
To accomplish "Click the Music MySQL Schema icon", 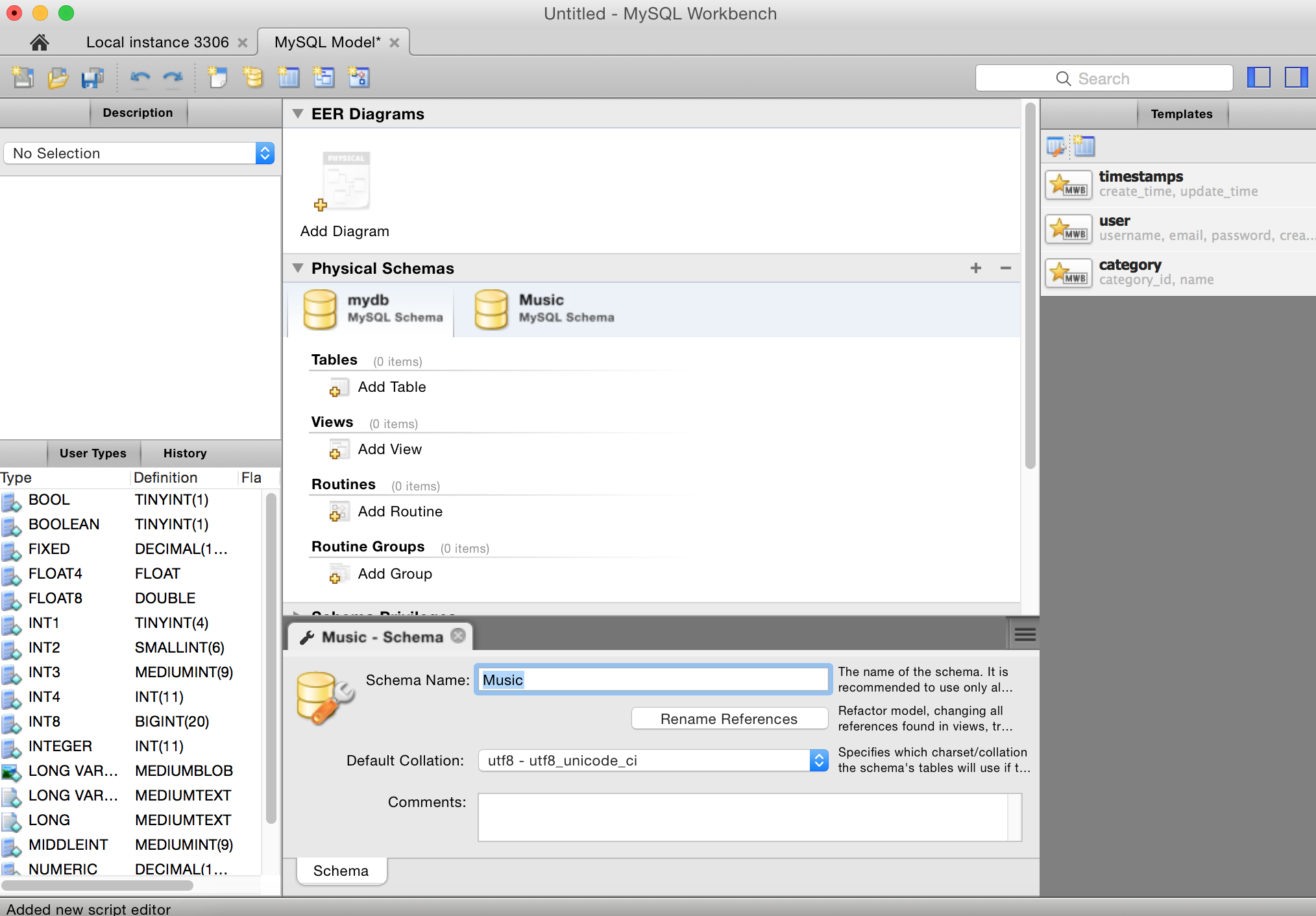I will point(490,307).
